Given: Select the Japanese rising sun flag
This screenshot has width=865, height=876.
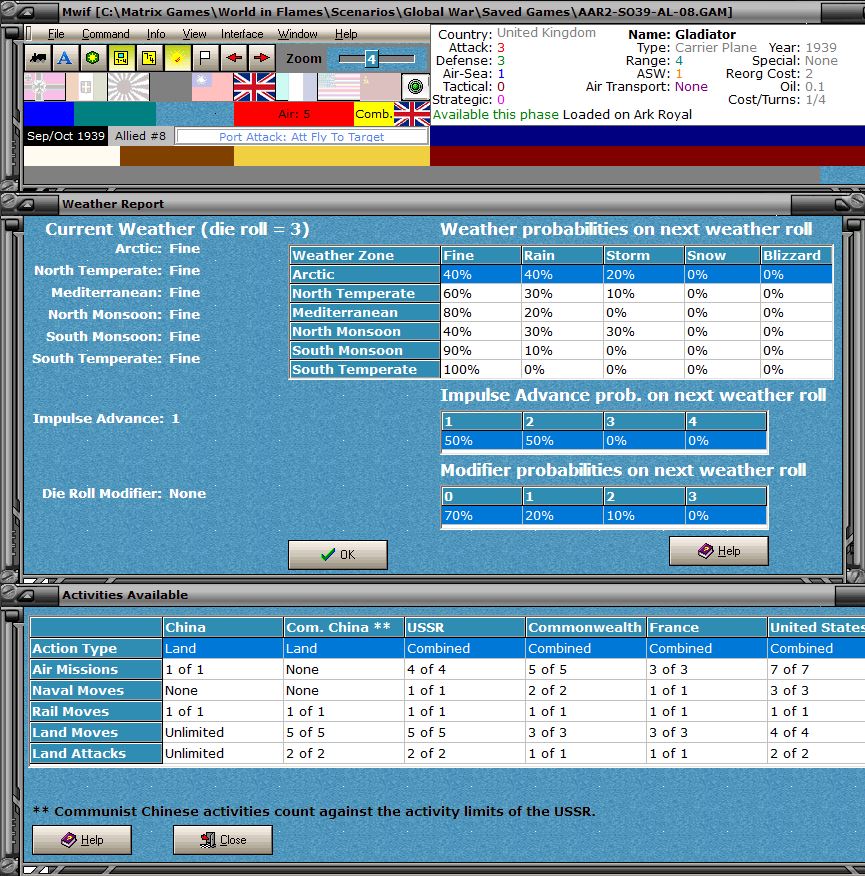Looking at the screenshot, I should [128, 87].
